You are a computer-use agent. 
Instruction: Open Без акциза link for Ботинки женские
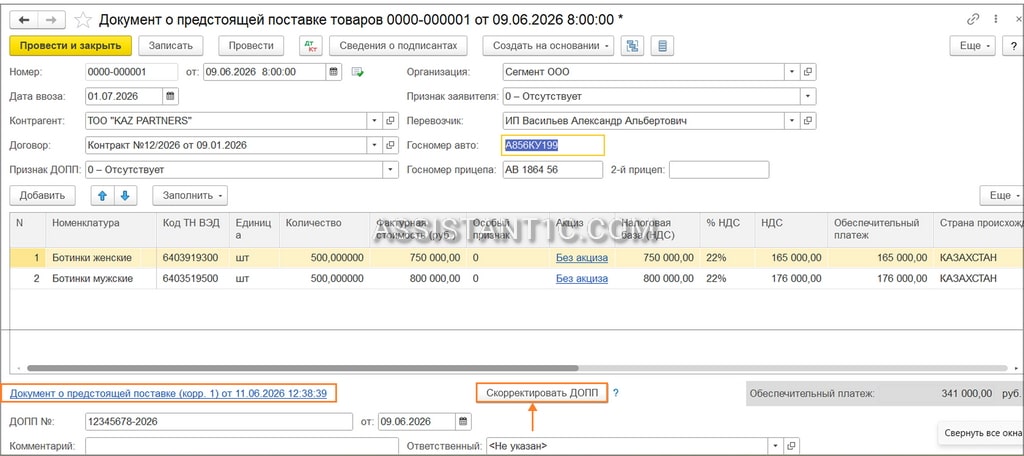582,257
